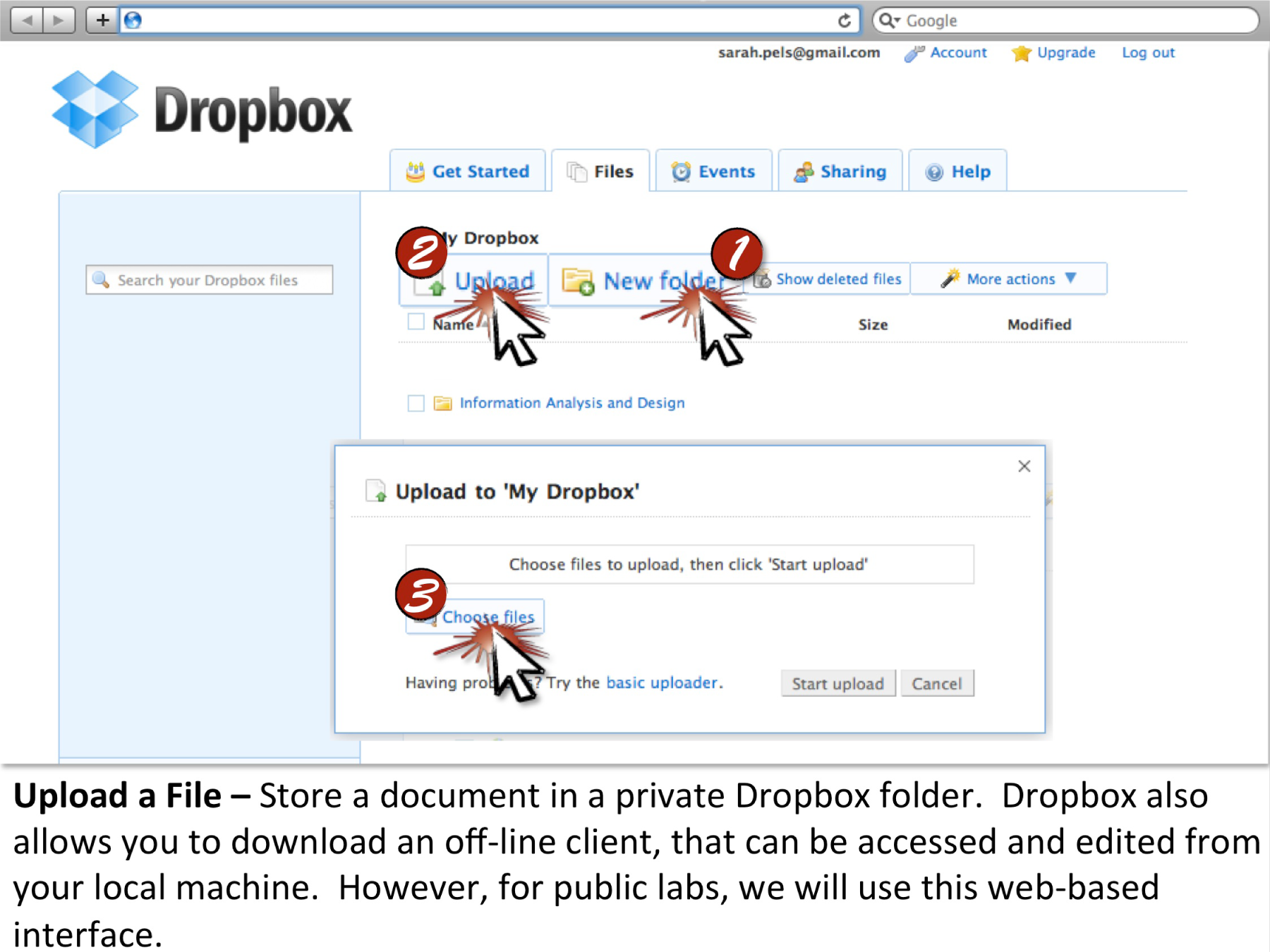
Task: Cancel the upload dialog
Action: [937, 683]
